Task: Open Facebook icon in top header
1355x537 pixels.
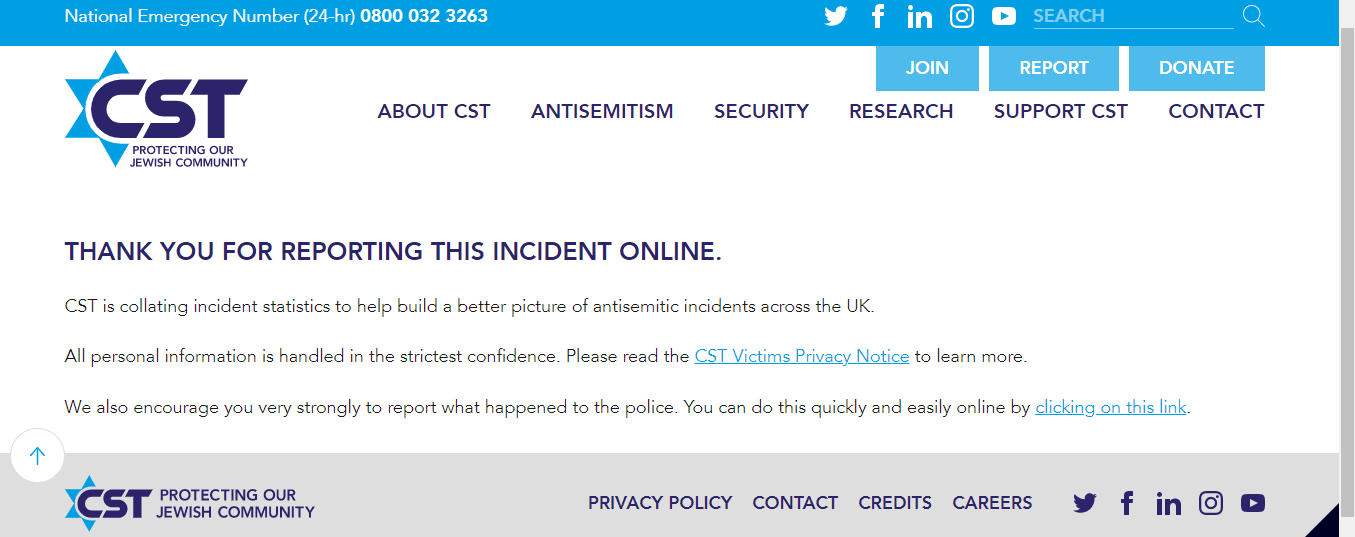Action: point(878,16)
